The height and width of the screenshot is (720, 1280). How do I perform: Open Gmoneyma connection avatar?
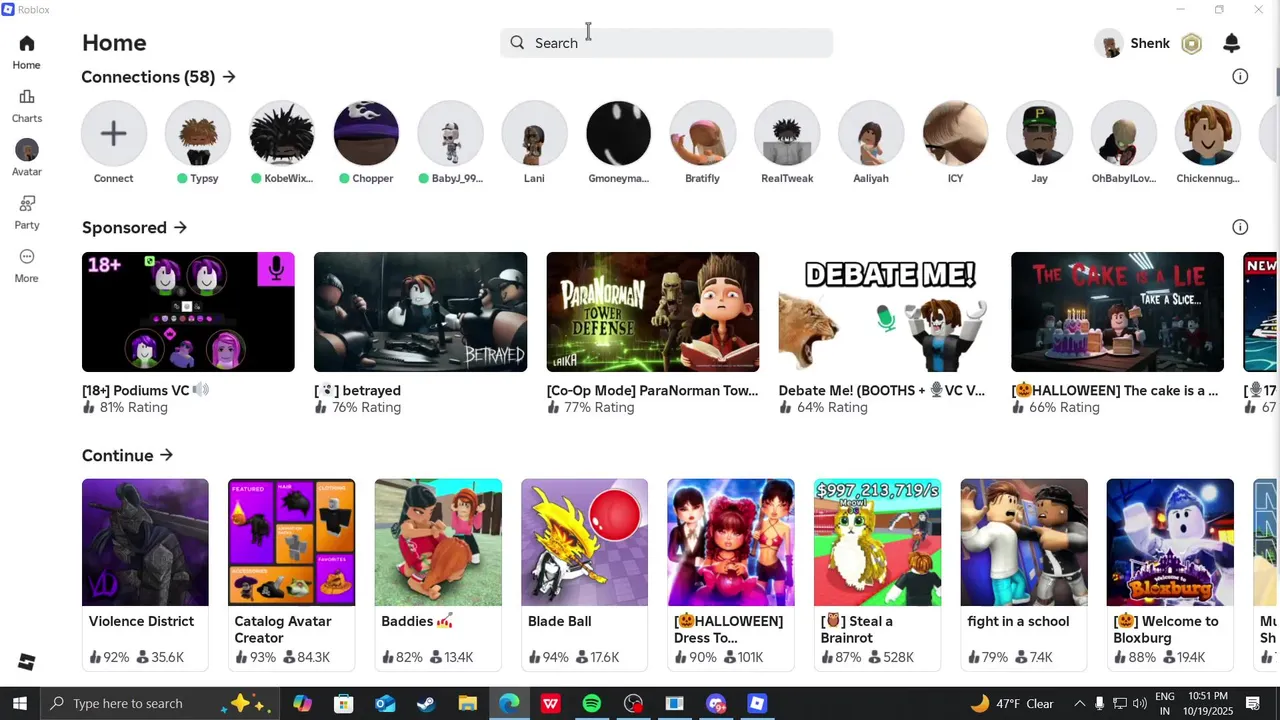pos(618,133)
